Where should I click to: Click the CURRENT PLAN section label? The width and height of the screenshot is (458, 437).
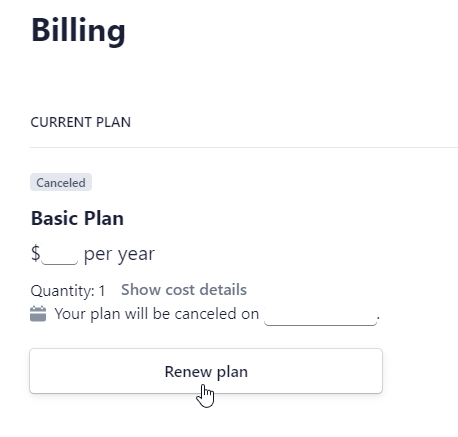click(81, 122)
